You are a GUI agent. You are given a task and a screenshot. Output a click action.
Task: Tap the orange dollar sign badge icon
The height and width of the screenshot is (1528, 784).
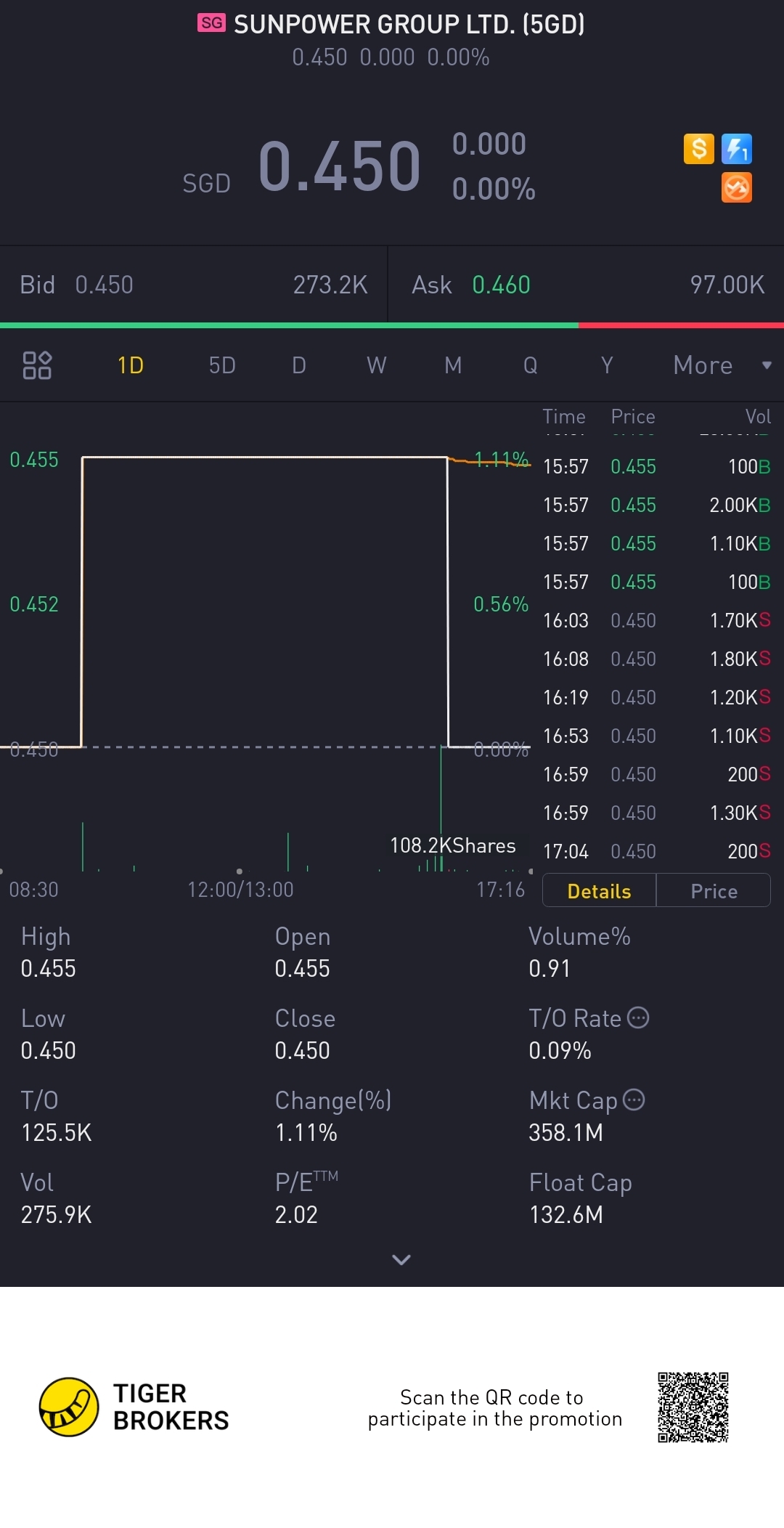coord(699,149)
